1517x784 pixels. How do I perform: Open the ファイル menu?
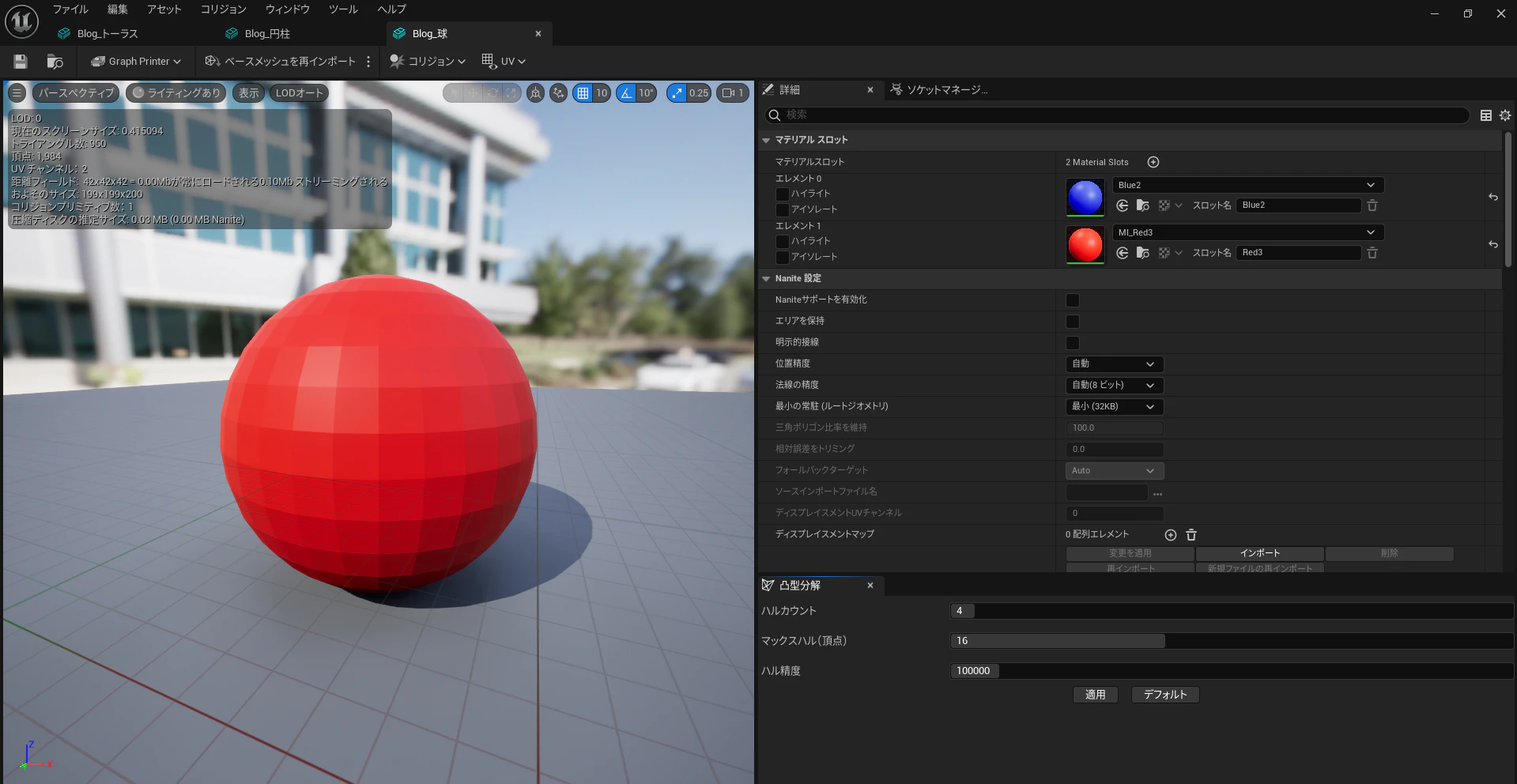click(70, 9)
